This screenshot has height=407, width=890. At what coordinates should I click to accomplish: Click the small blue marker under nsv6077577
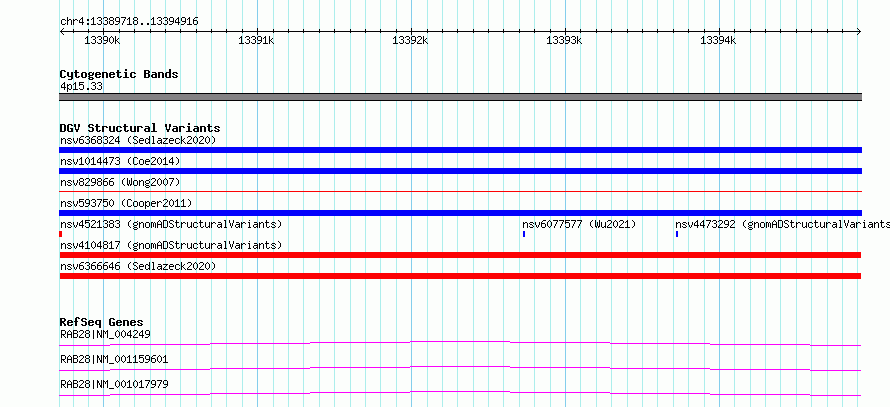[524, 234]
